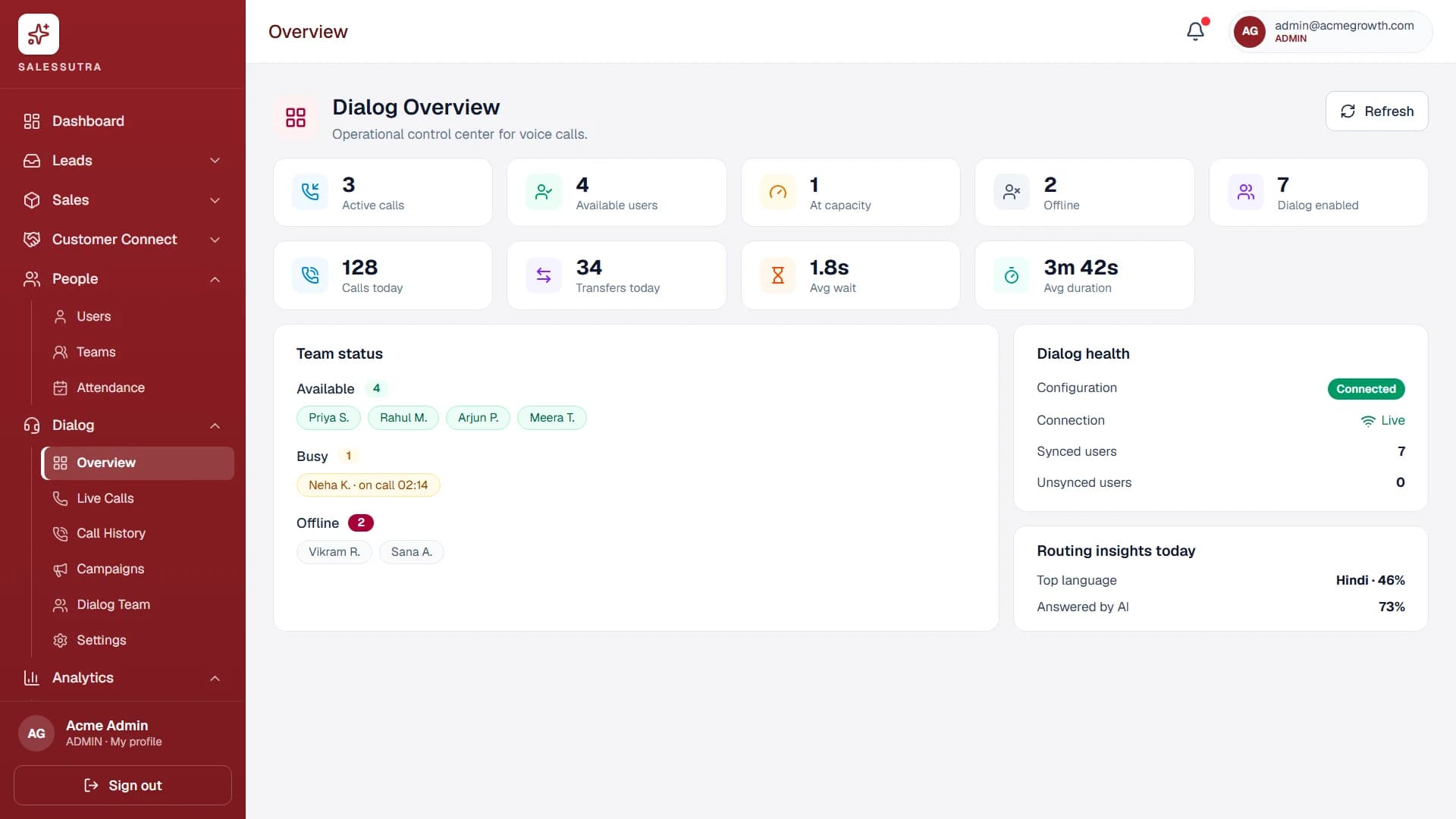1456x819 pixels.
Task: Click the Active calls phone icon
Action: coord(310,192)
